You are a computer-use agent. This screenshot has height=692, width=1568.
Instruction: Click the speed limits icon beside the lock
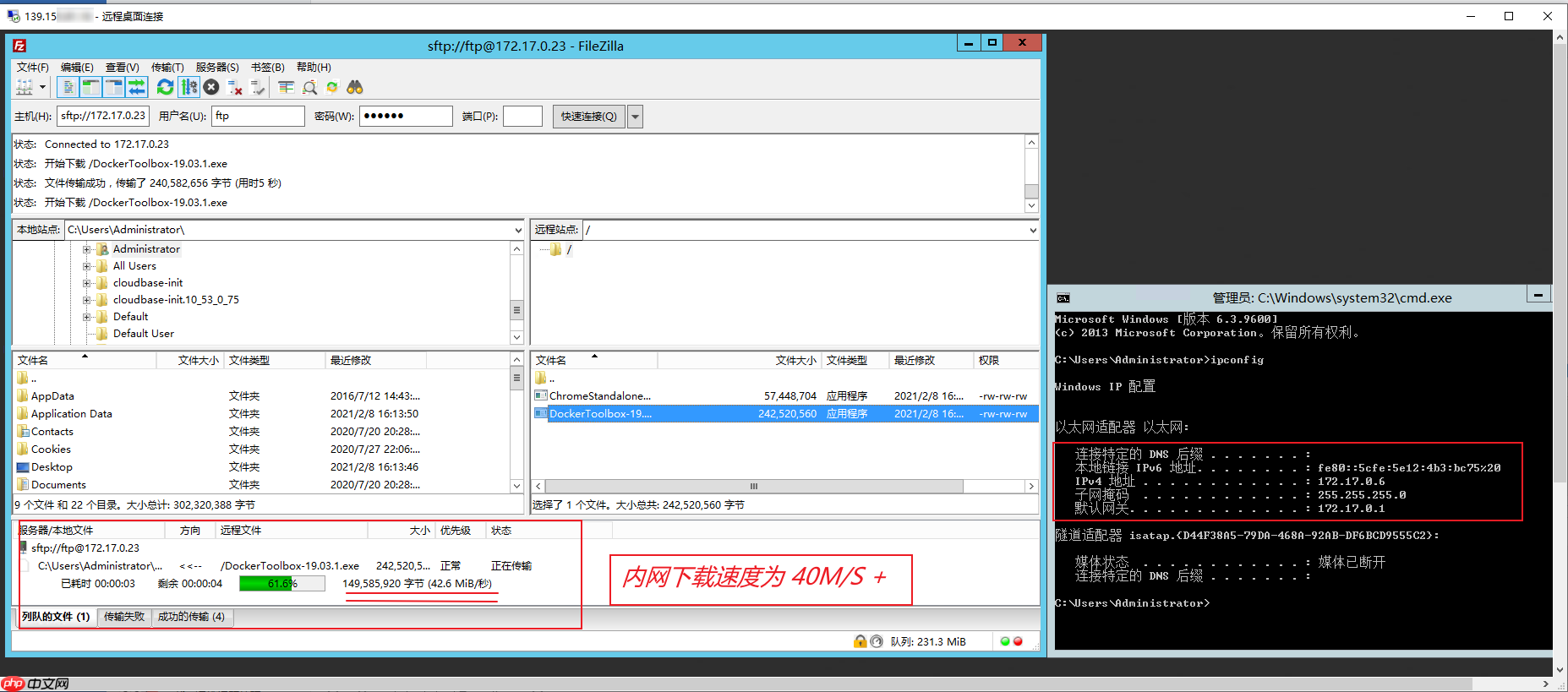pyautogui.click(x=877, y=641)
